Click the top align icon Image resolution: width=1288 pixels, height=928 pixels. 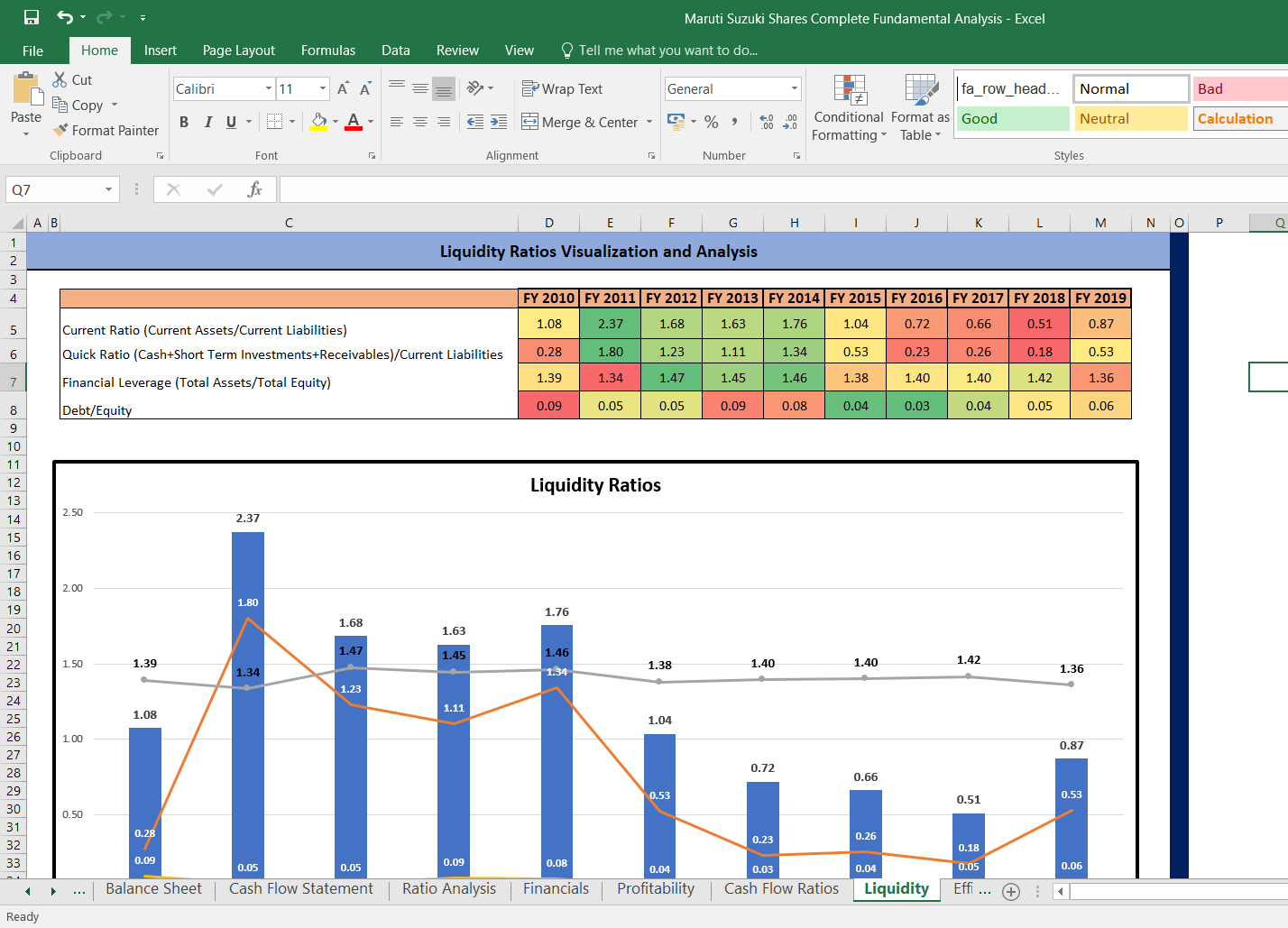coord(397,87)
